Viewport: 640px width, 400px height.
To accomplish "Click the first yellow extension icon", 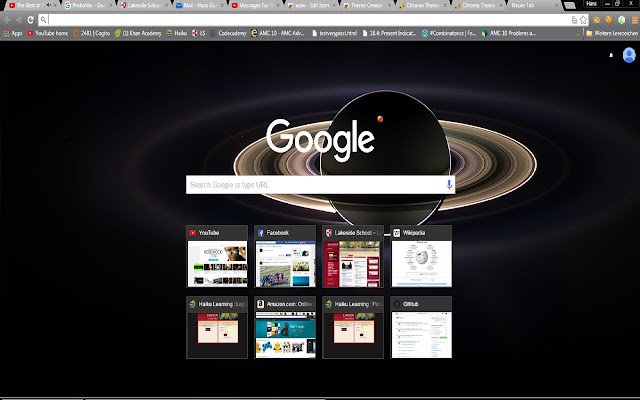I will coord(596,20).
